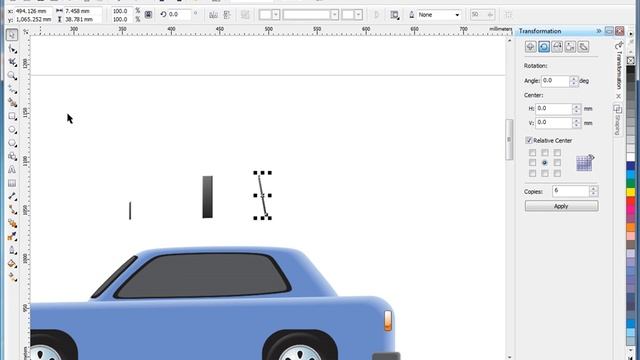Pick the no-color X swatch

631,60
